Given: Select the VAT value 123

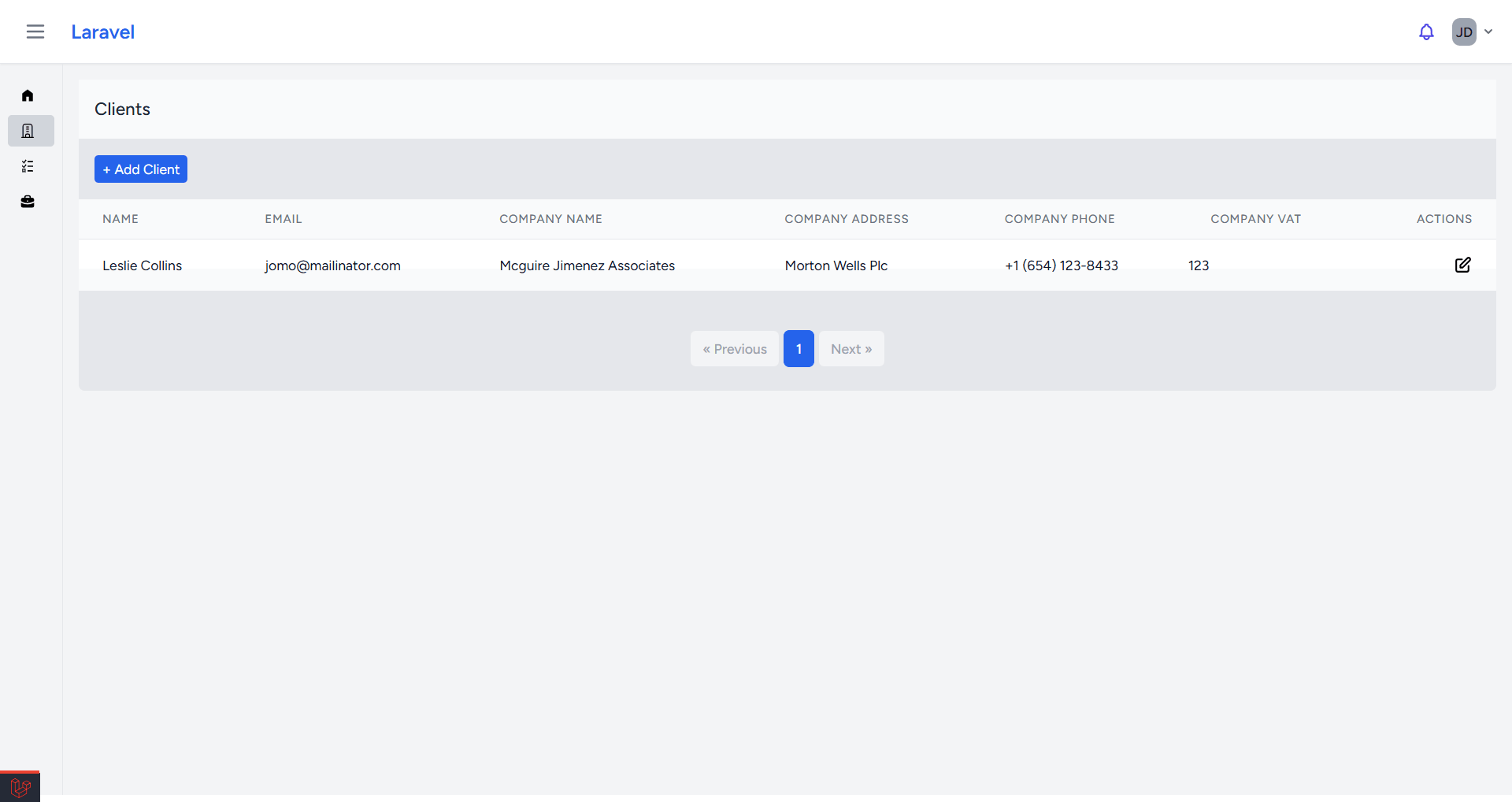Looking at the screenshot, I should coord(1199,265).
